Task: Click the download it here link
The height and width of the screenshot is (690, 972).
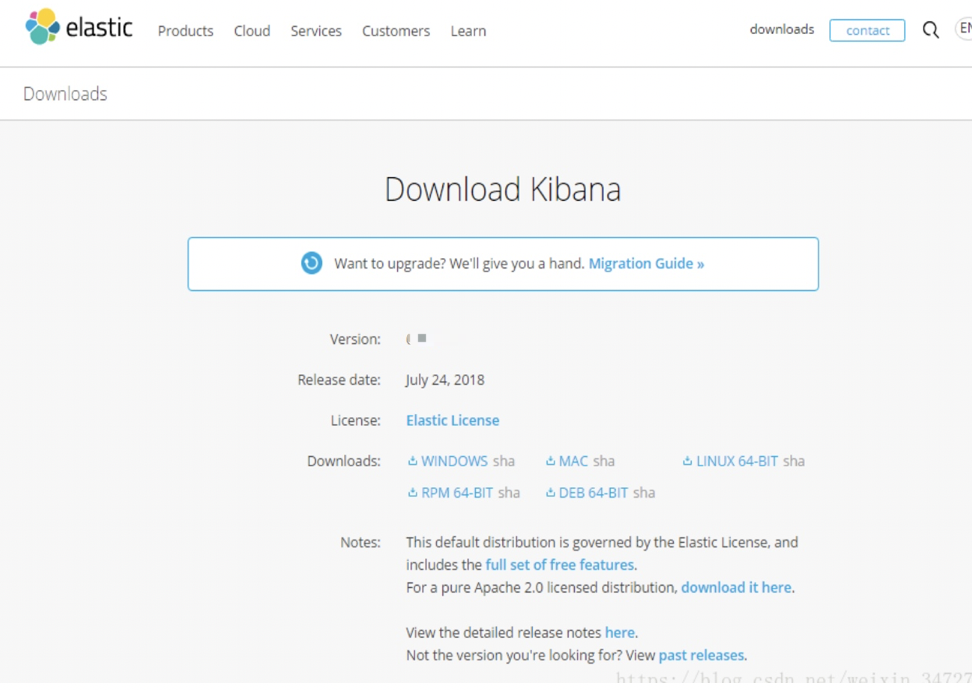Action: point(736,587)
